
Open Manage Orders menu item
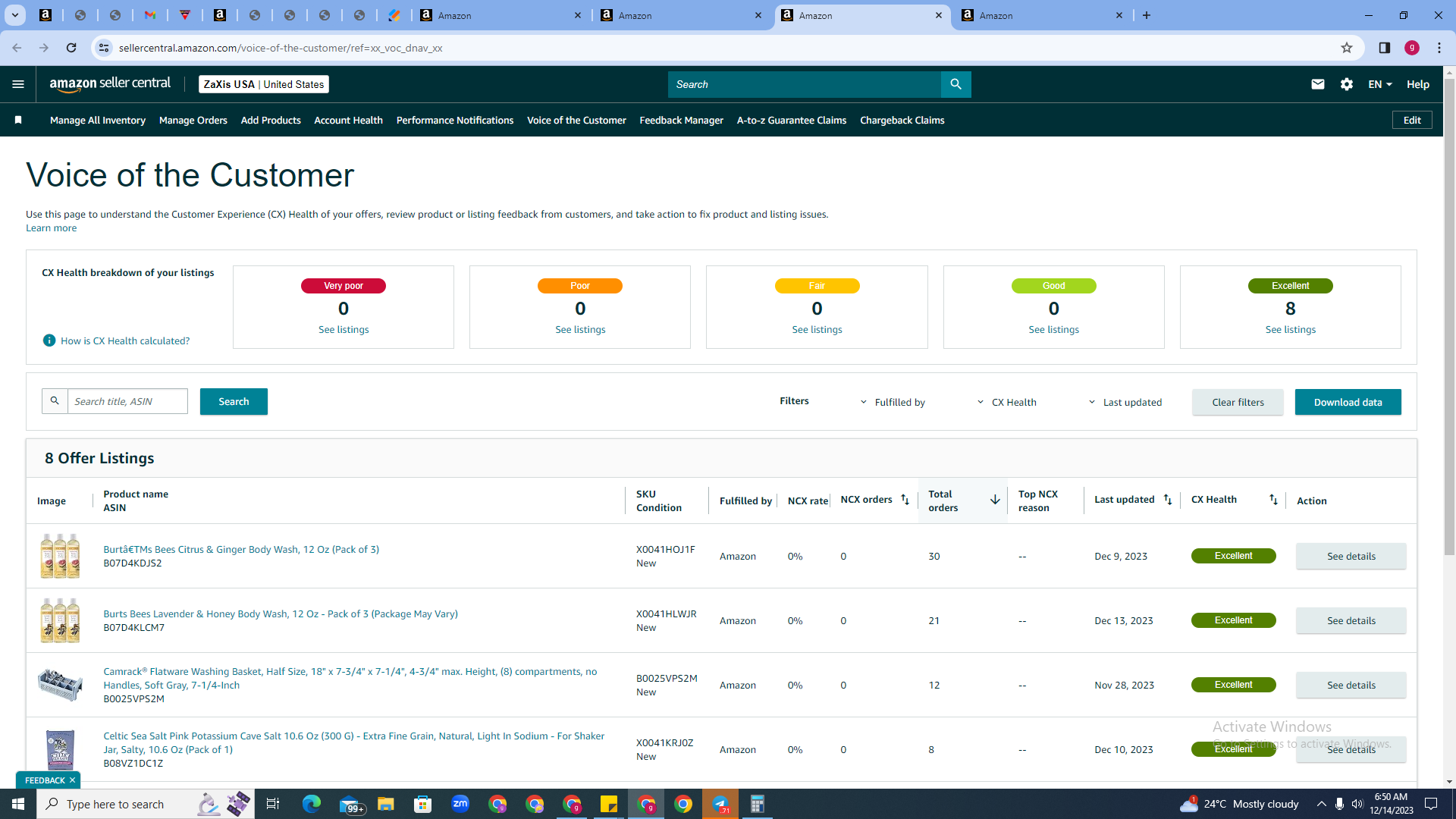193,120
